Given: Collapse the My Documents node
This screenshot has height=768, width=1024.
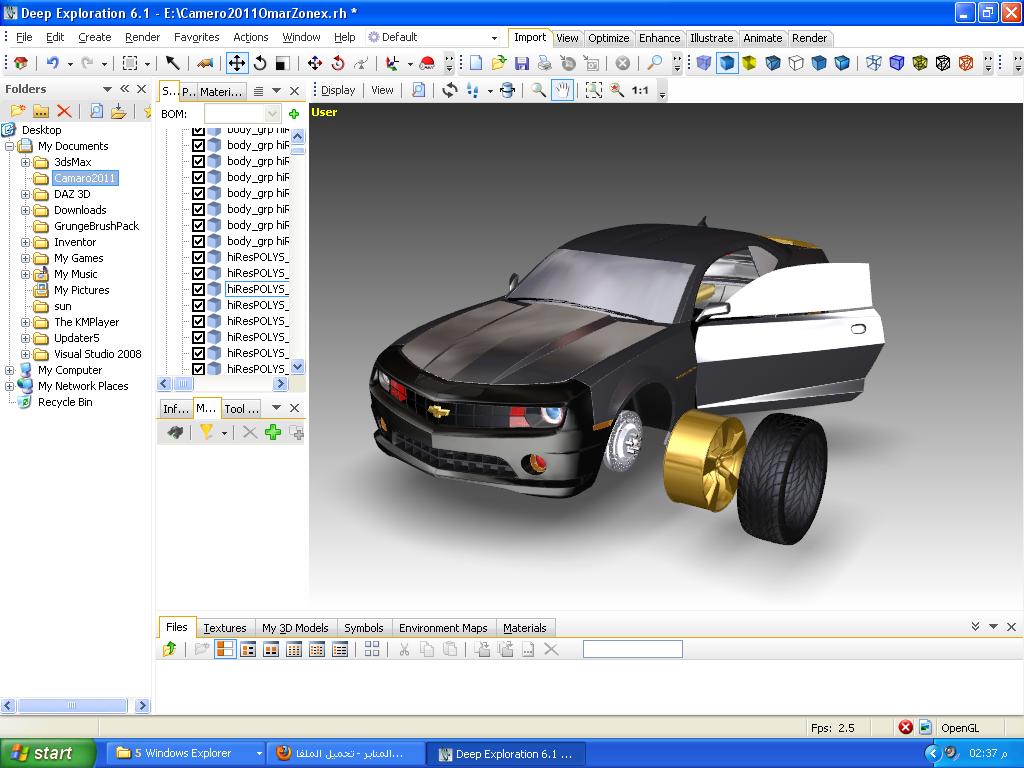Looking at the screenshot, I should pyautogui.click(x=10, y=146).
